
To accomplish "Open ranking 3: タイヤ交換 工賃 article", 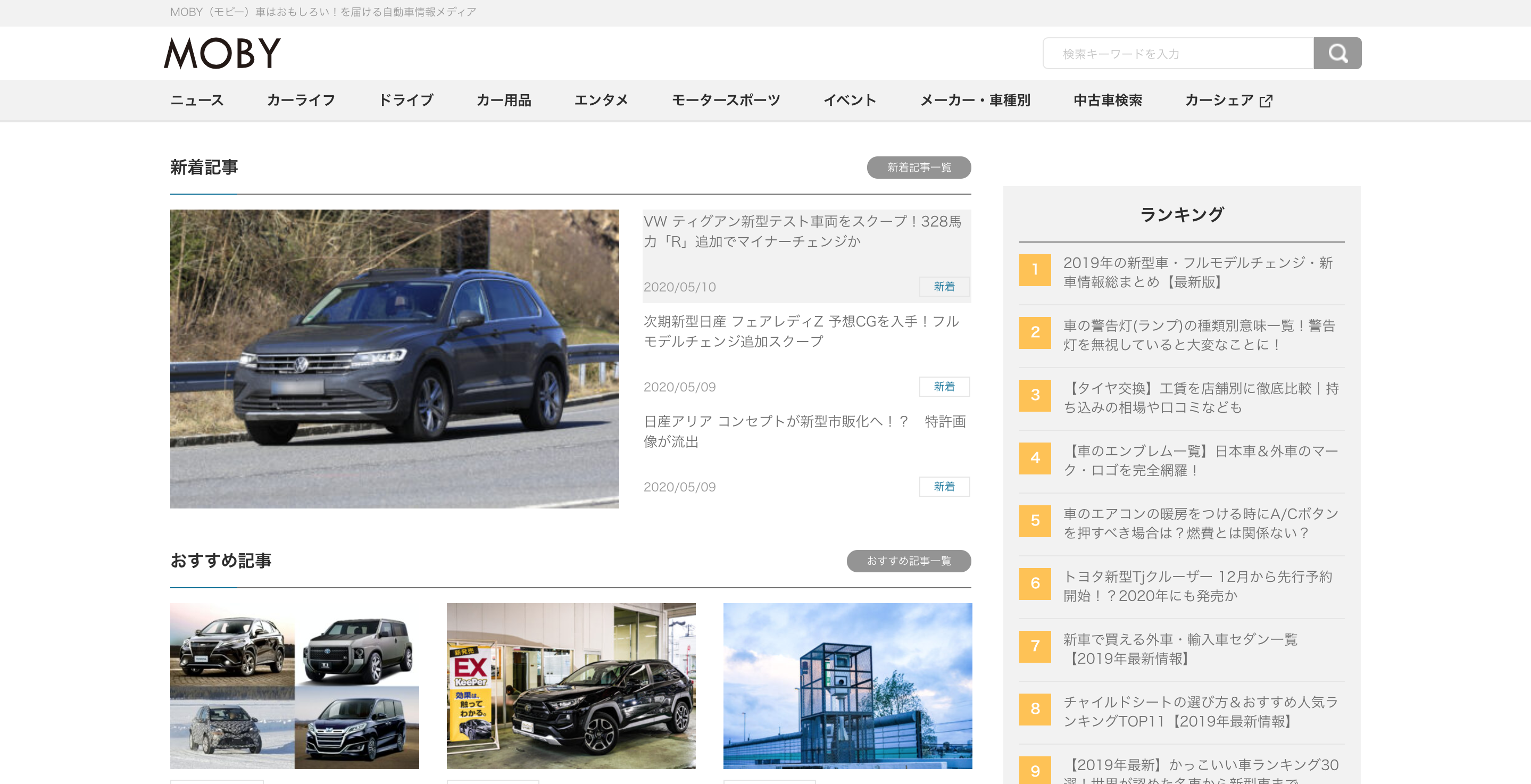I will click(x=1201, y=398).
